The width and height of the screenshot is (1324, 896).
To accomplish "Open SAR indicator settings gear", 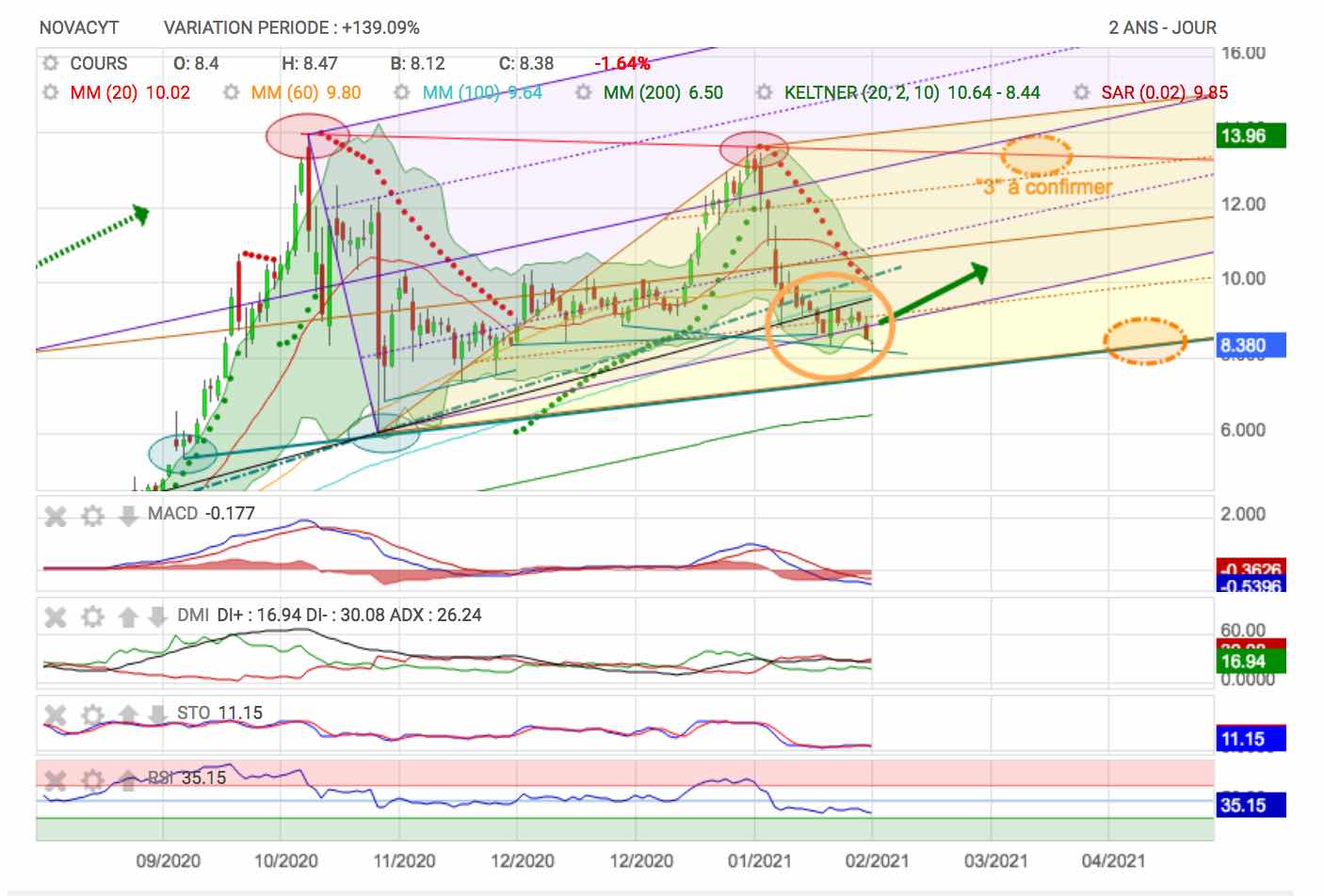I will [1082, 92].
